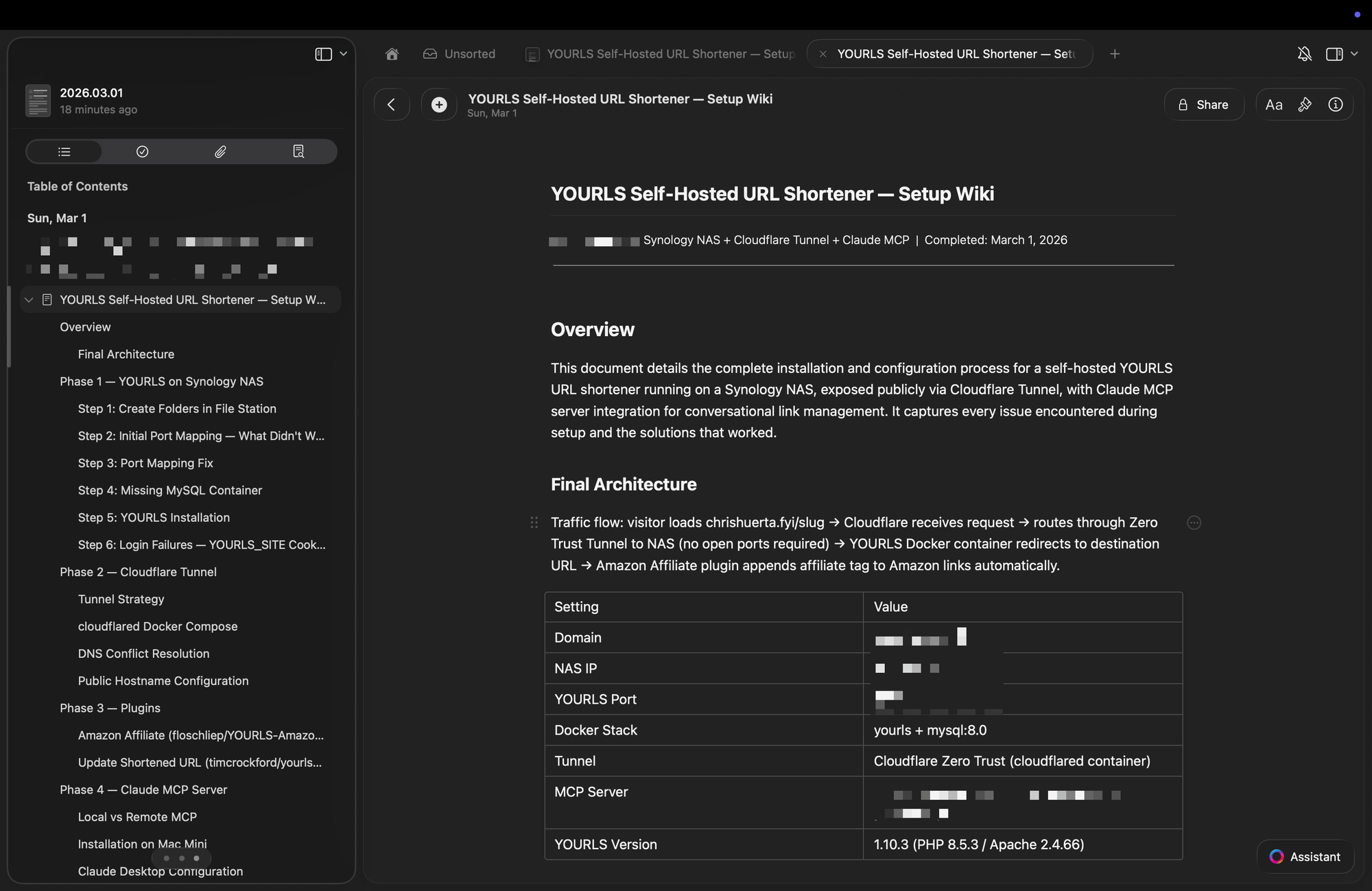
Task: Open the Assistant button
Action: pyautogui.click(x=1305, y=857)
